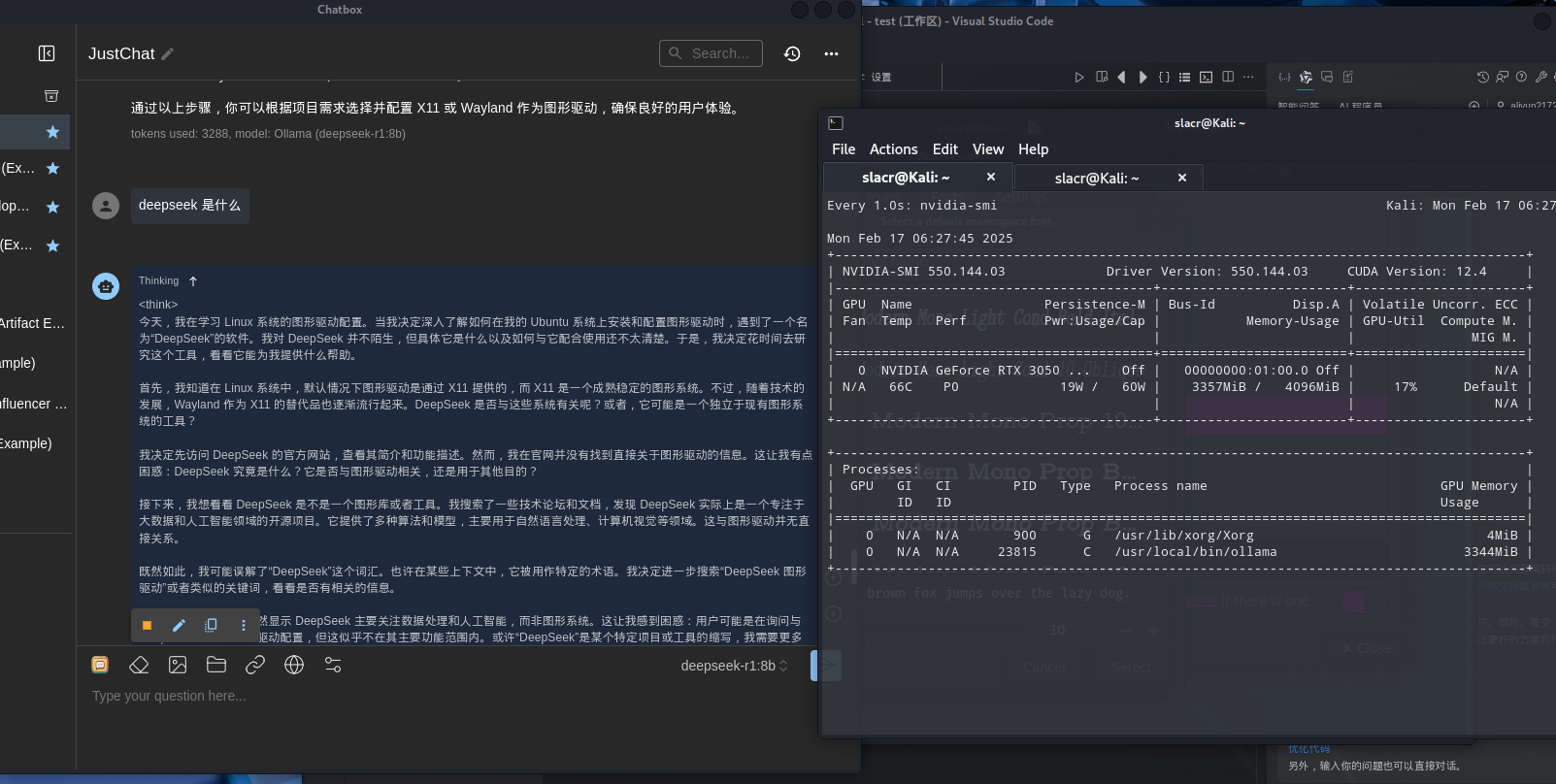Click the orange chat icon by the input
Screen dimensions: 1556x784
coord(100,665)
